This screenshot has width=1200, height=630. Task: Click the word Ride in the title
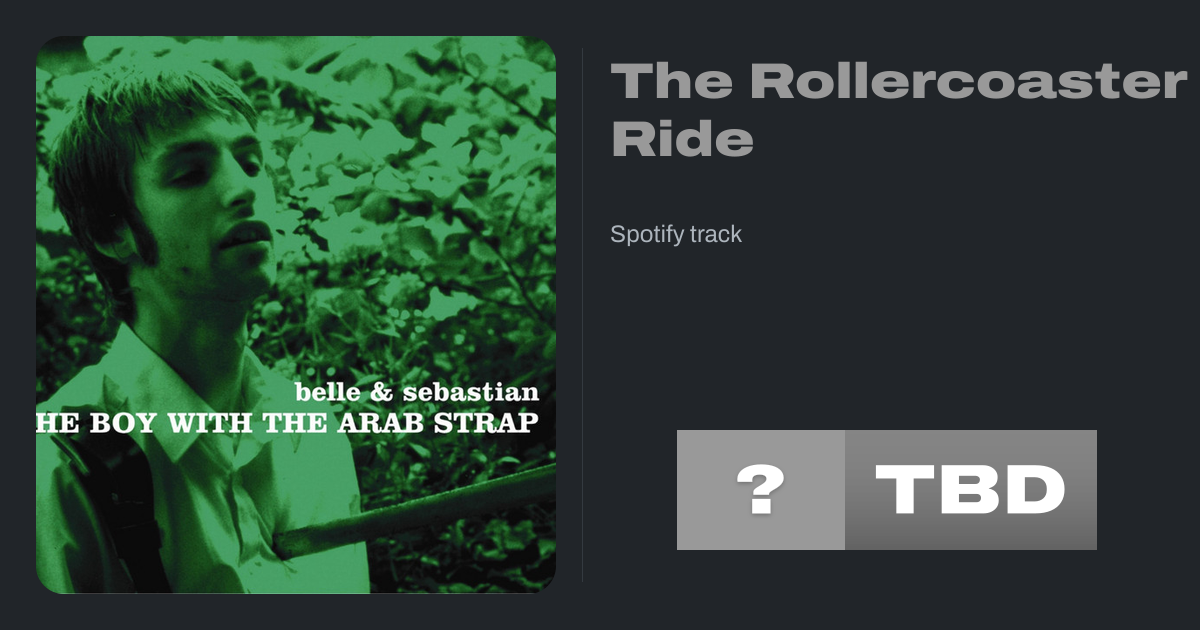coord(681,140)
